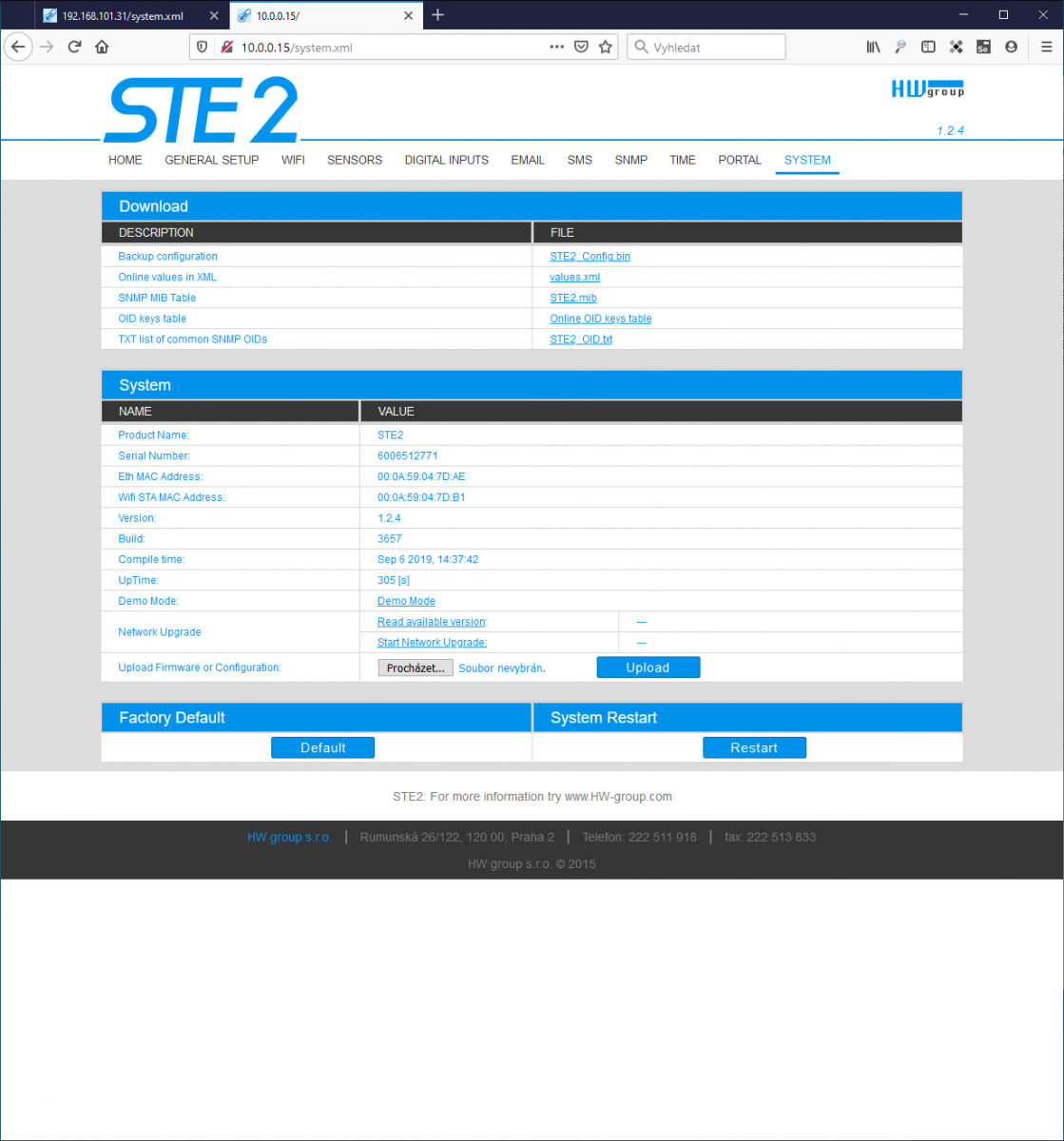Click the version 1.2.4 under HW group logo
Viewport: 1064px width, 1141px height.
point(950,131)
